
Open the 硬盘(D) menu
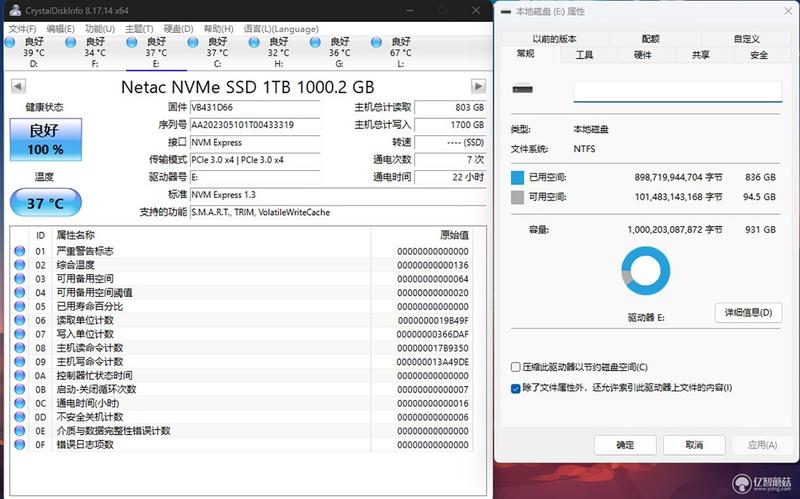pyautogui.click(x=179, y=29)
